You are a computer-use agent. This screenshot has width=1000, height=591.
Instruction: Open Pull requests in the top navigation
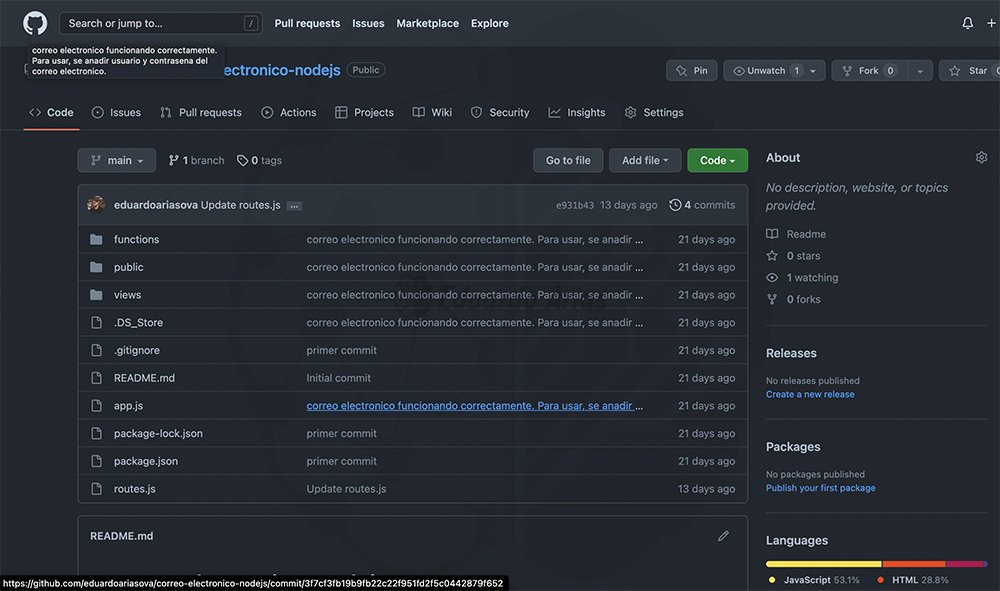307,23
